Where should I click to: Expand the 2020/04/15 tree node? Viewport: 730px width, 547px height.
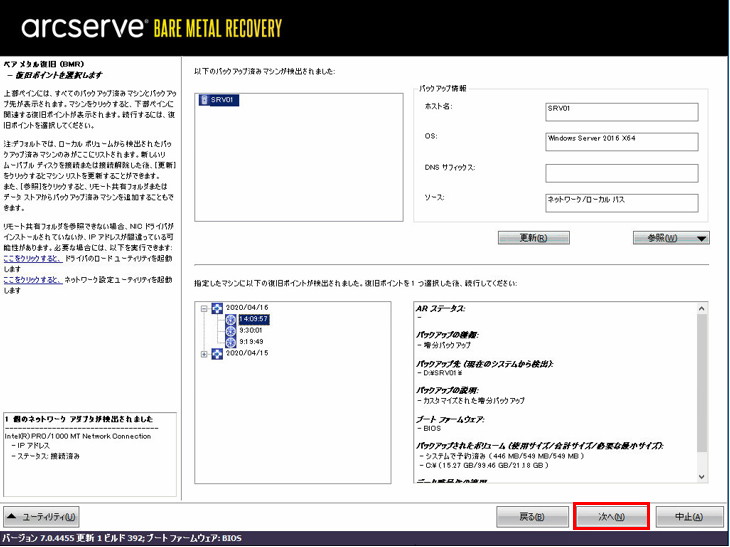click(204, 354)
